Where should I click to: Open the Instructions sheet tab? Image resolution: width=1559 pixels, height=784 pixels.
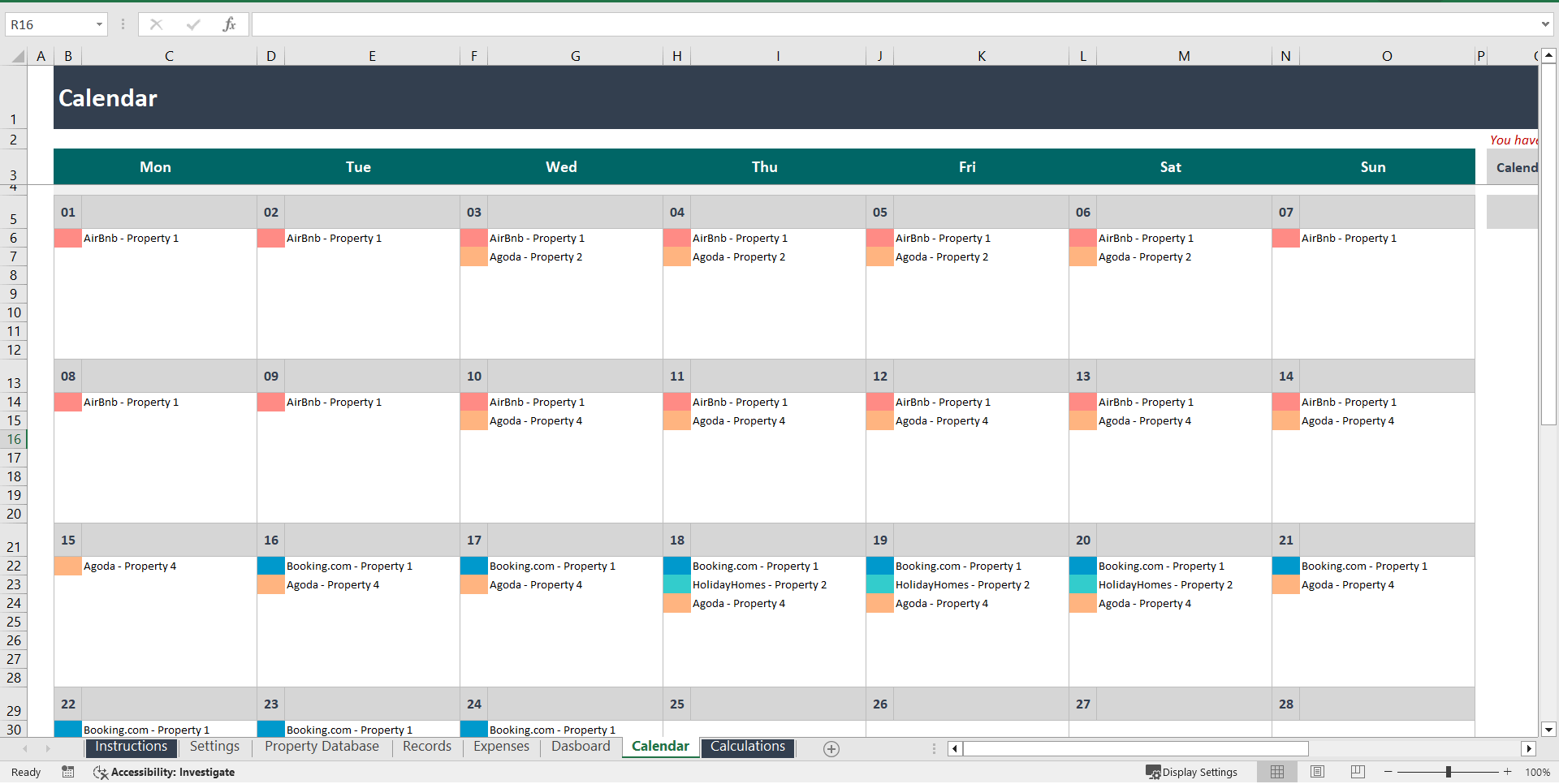[x=131, y=747]
